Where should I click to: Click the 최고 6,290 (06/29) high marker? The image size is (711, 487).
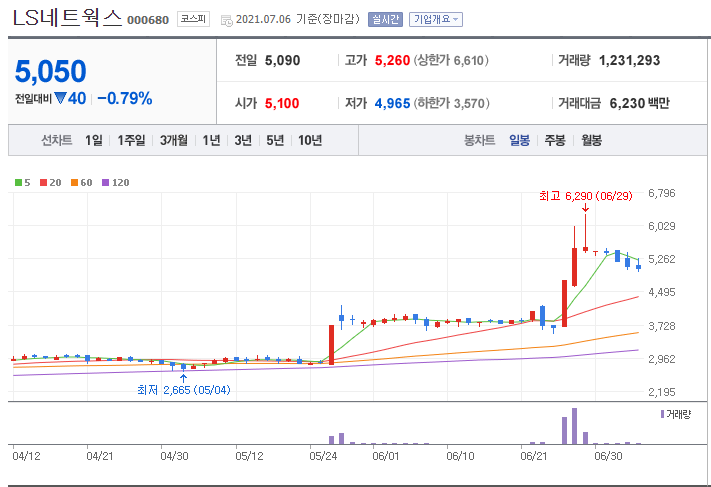pos(585,196)
